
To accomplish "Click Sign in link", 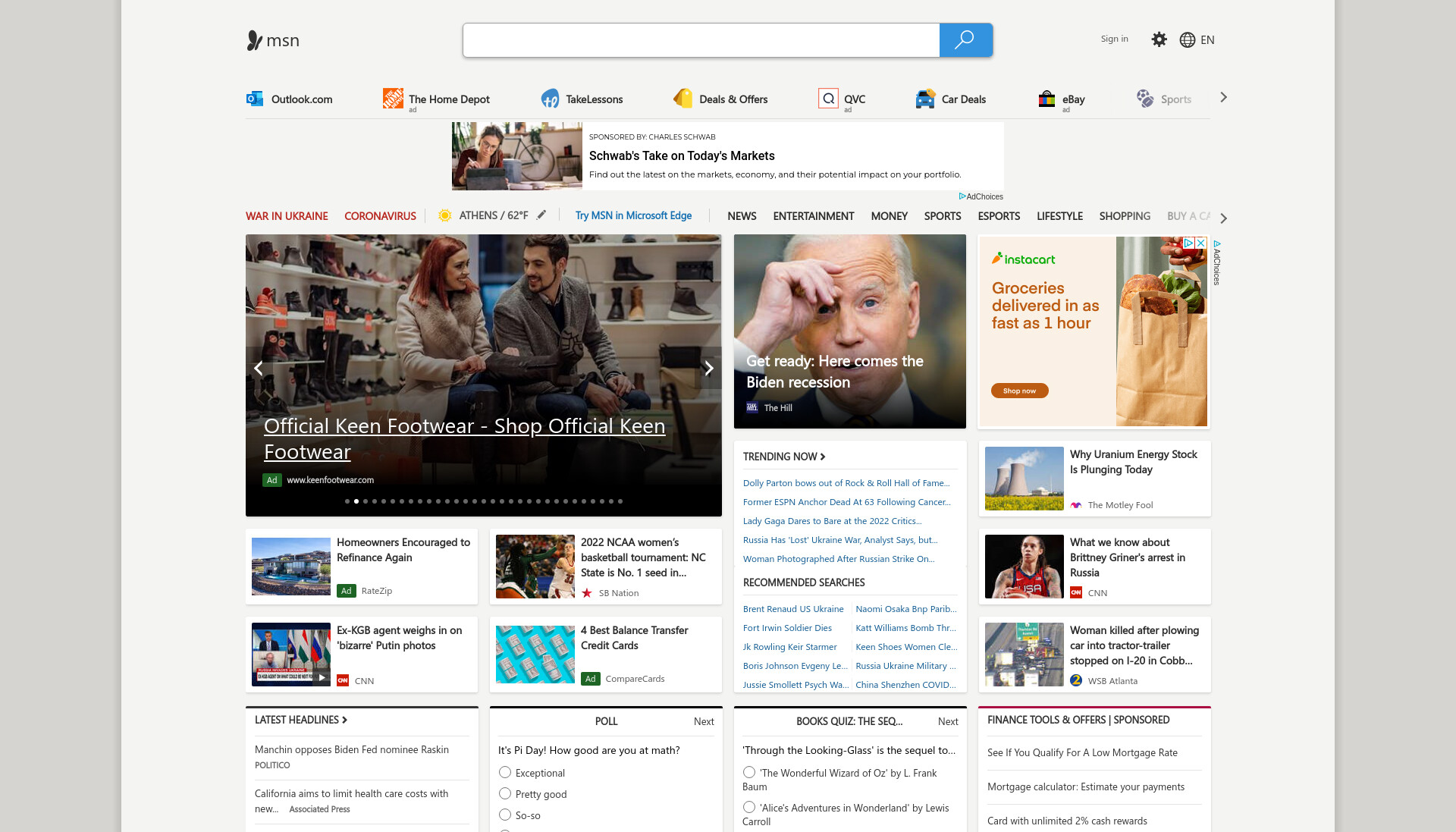I will coord(1114,39).
